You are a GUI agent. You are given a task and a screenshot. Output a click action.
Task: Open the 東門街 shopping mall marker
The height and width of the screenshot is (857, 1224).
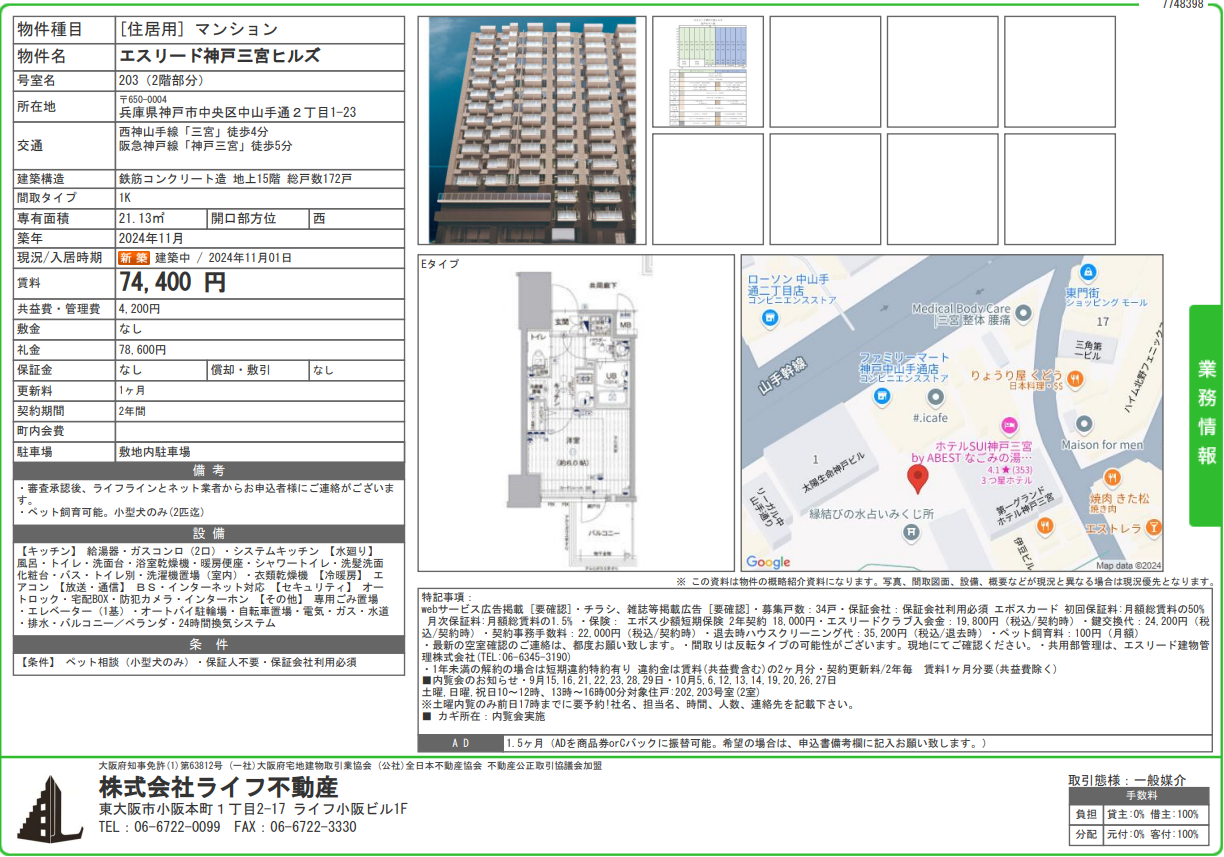point(1088,272)
